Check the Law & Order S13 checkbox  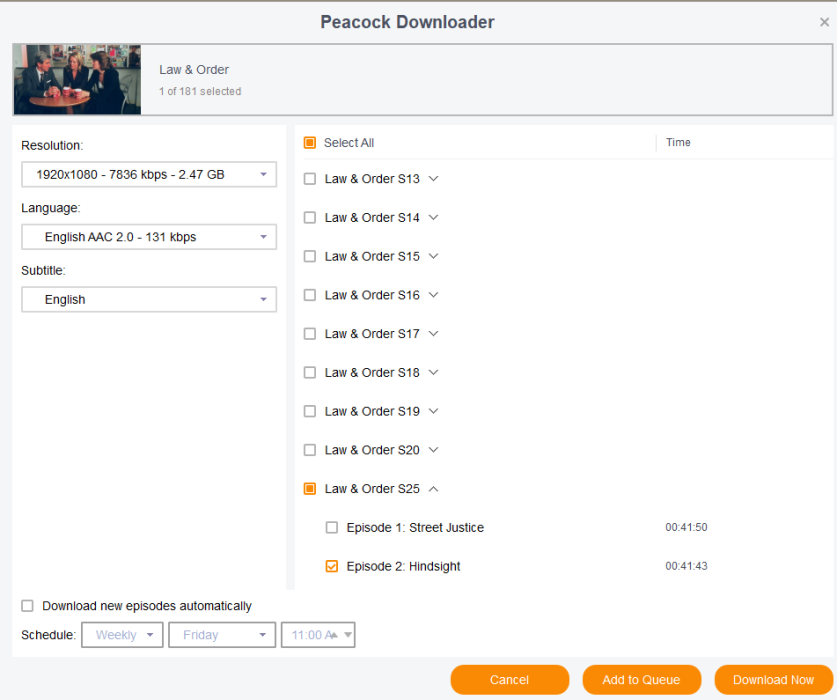(310, 179)
